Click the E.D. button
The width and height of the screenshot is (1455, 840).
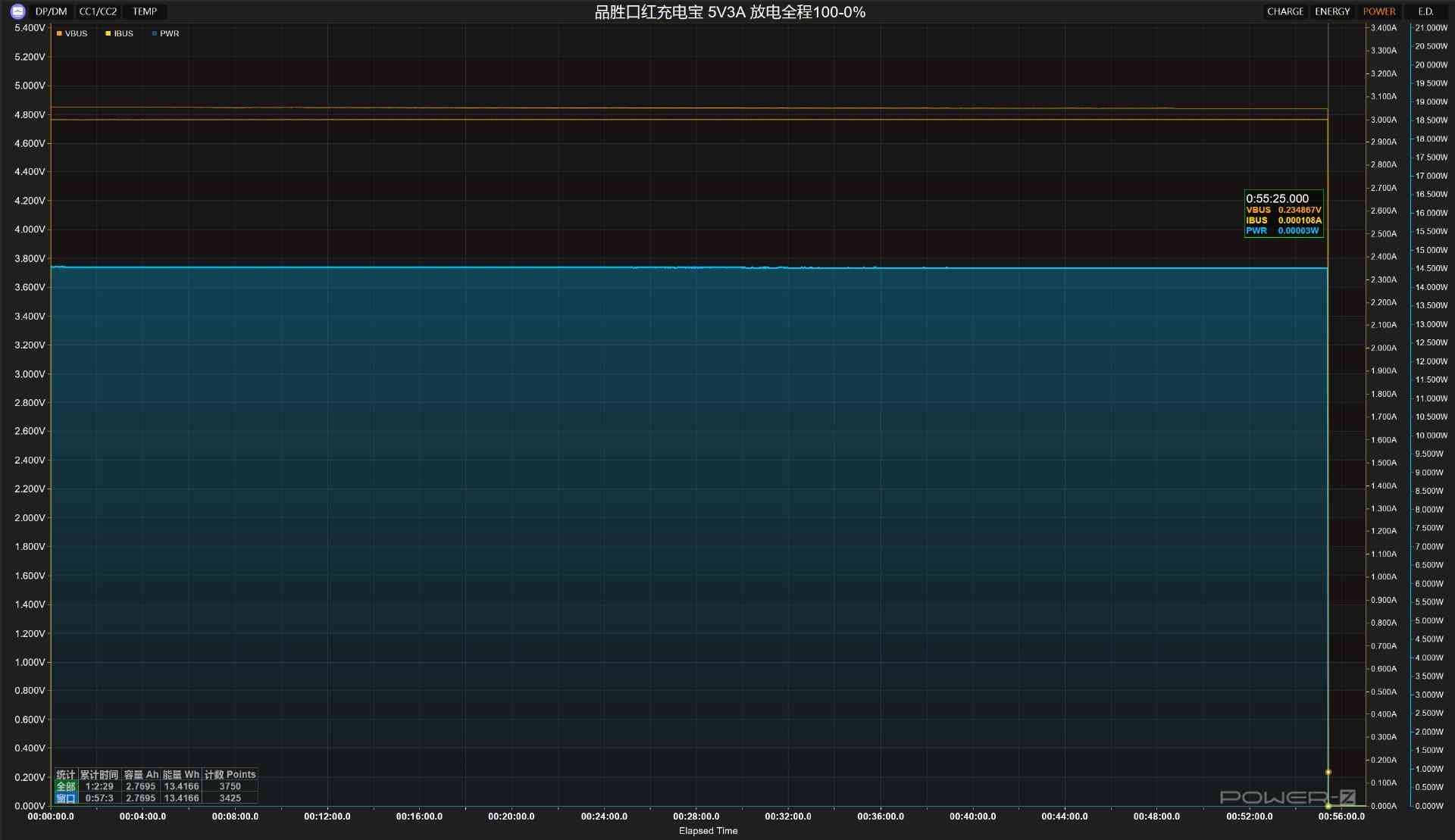point(1425,11)
